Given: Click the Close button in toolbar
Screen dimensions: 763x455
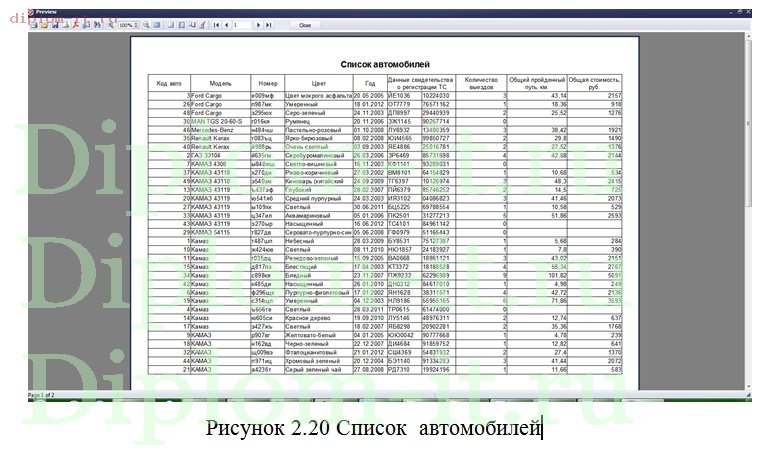Looking at the screenshot, I should click(x=305, y=25).
